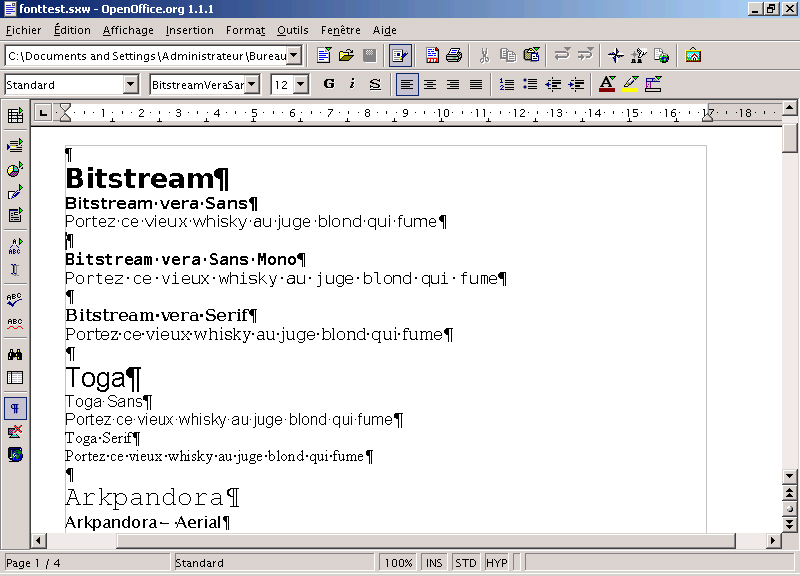Click the HYP hyperlink mode status field

coord(497,563)
